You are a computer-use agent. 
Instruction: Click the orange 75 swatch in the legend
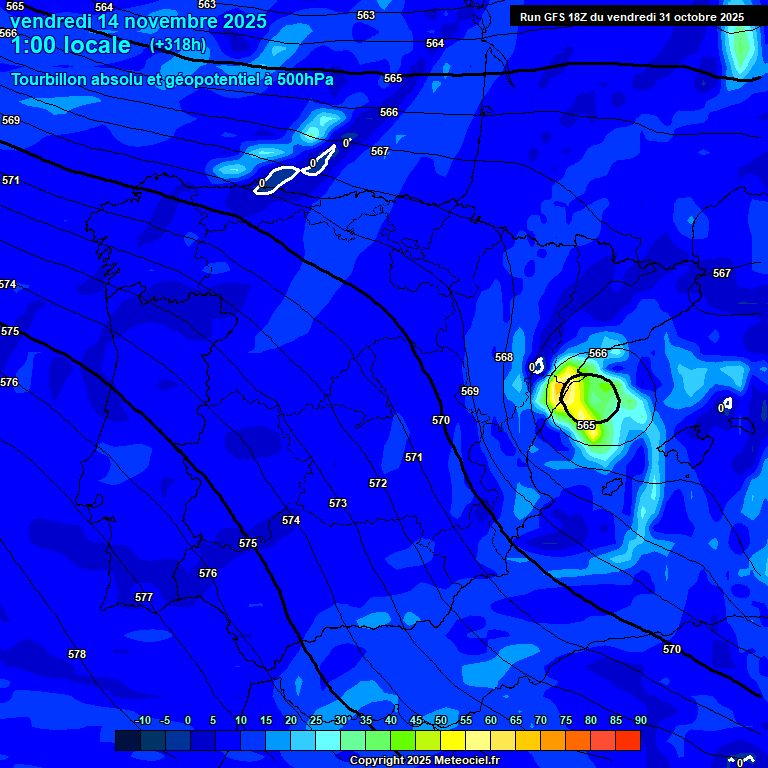point(553,741)
